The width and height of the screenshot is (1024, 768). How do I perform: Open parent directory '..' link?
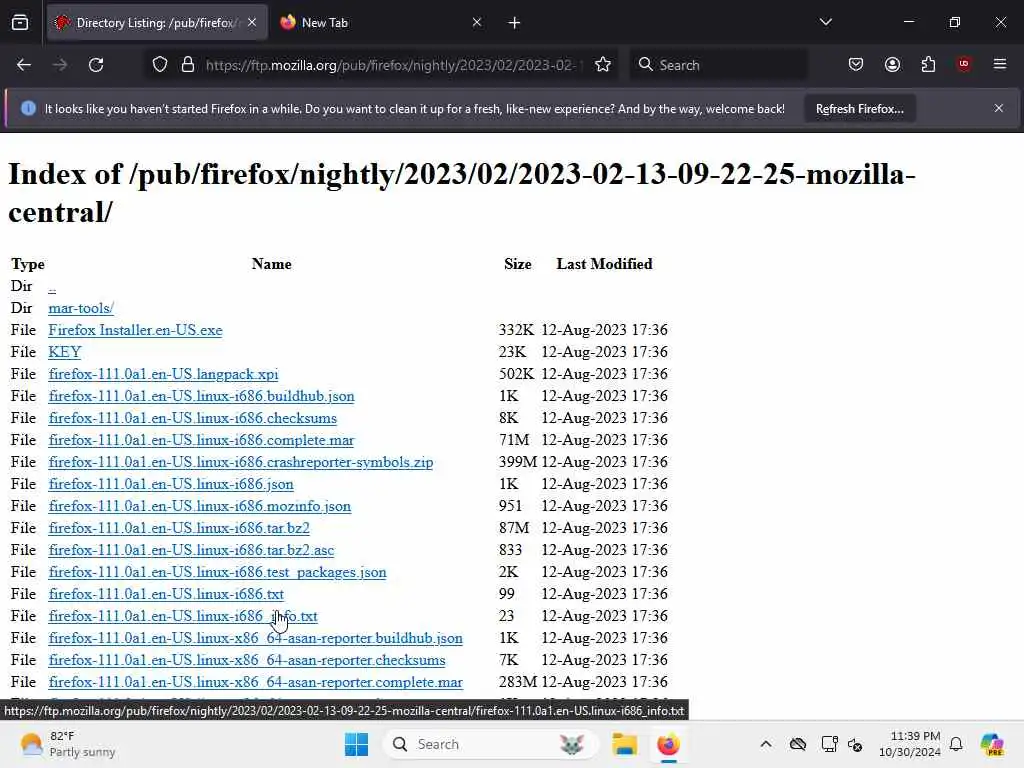52,286
